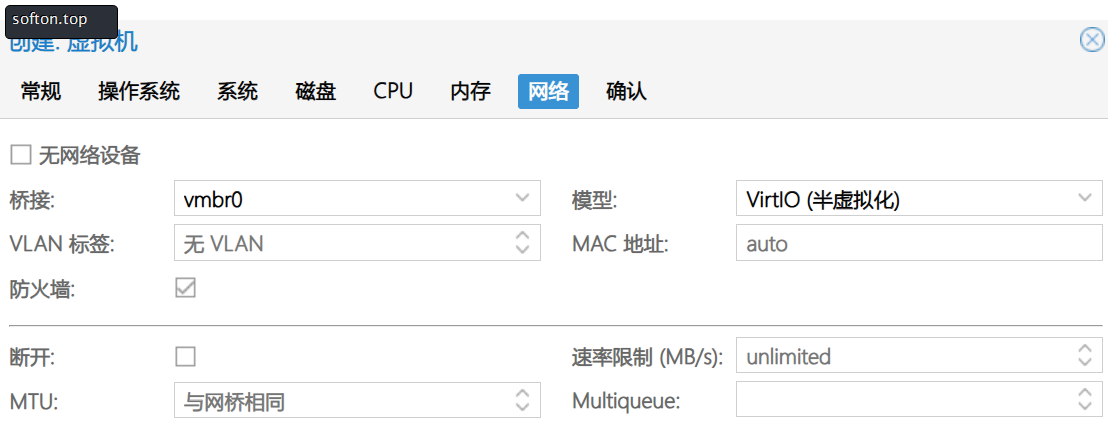Open the 内存 tab

471,91
